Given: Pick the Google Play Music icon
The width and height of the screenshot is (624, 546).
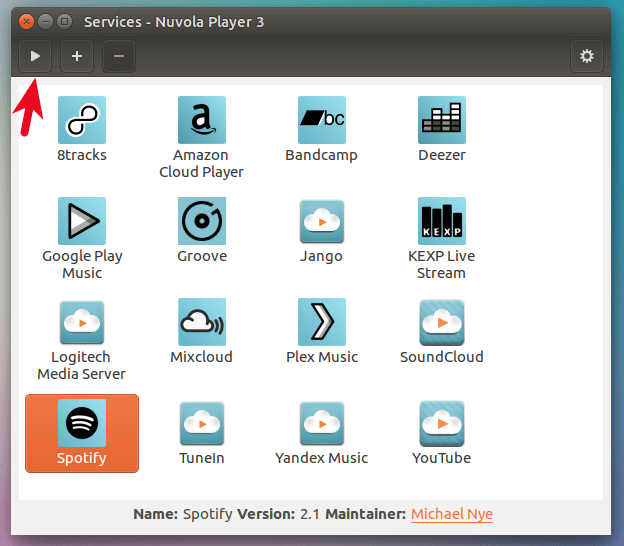Looking at the screenshot, I should point(82,222).
